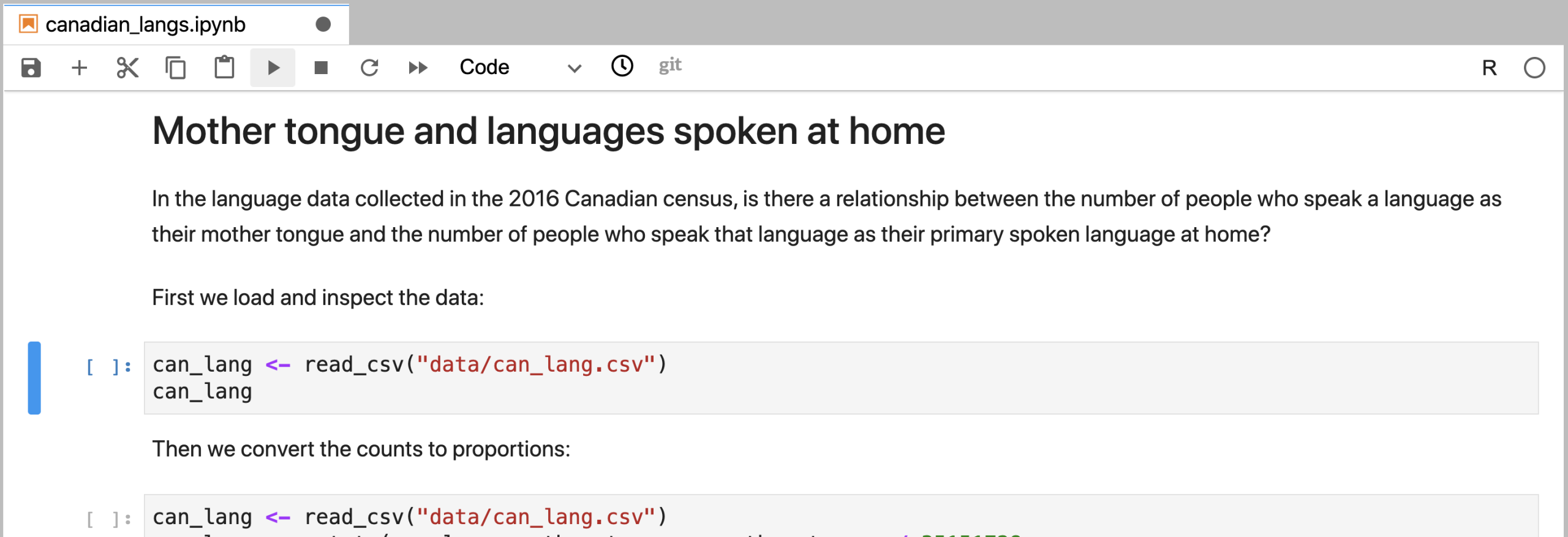Image resolution: width=1568 pixels, height=537 pixels.
Task: Paste cell from clipboard
Action: 224,67
